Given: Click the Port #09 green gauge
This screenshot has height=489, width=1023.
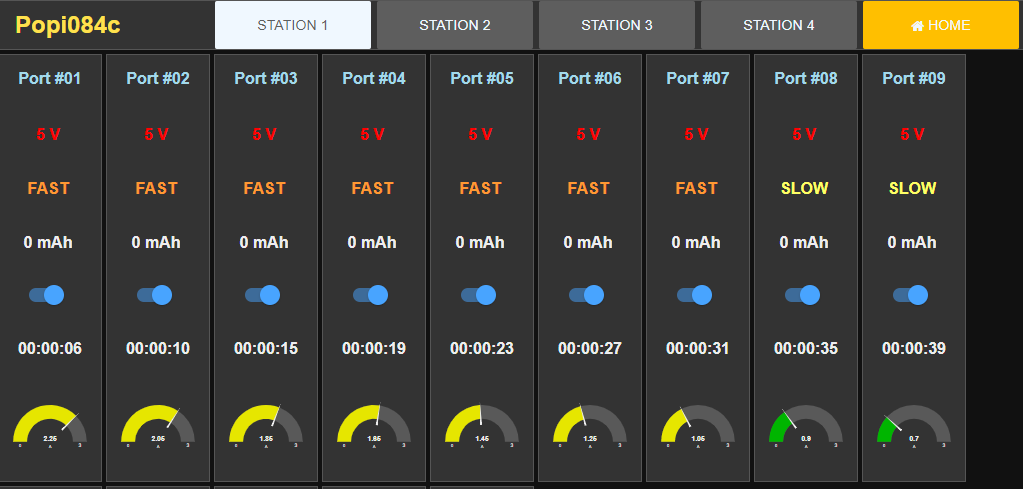Looking at the screenshot, I should 914,425.
